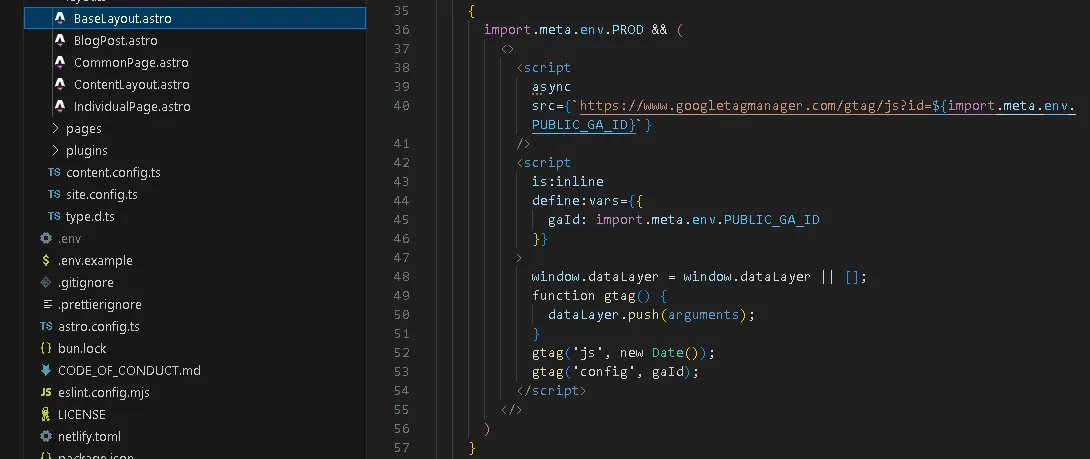Expand the plugins folder chevron
The width and height of the screenshot is (1090, 459).
click(x=55, y=151)
